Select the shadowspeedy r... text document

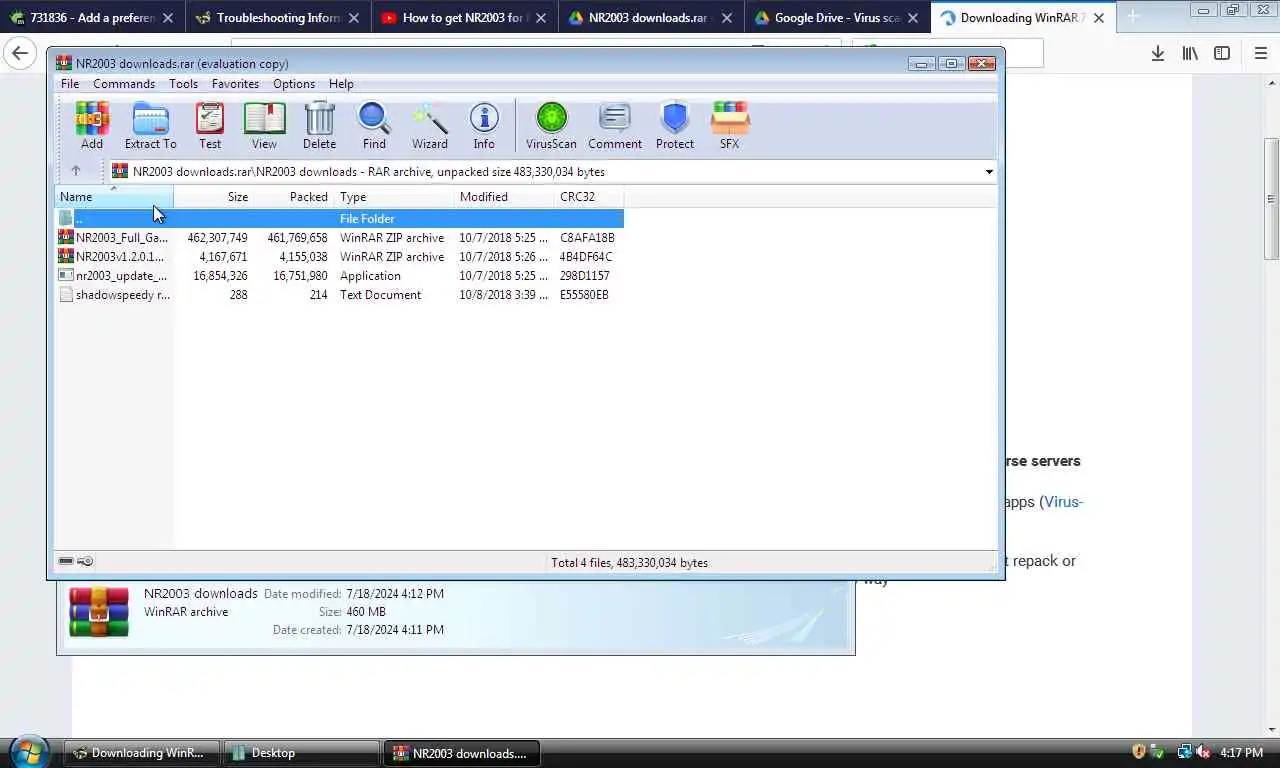pos(340,295)
